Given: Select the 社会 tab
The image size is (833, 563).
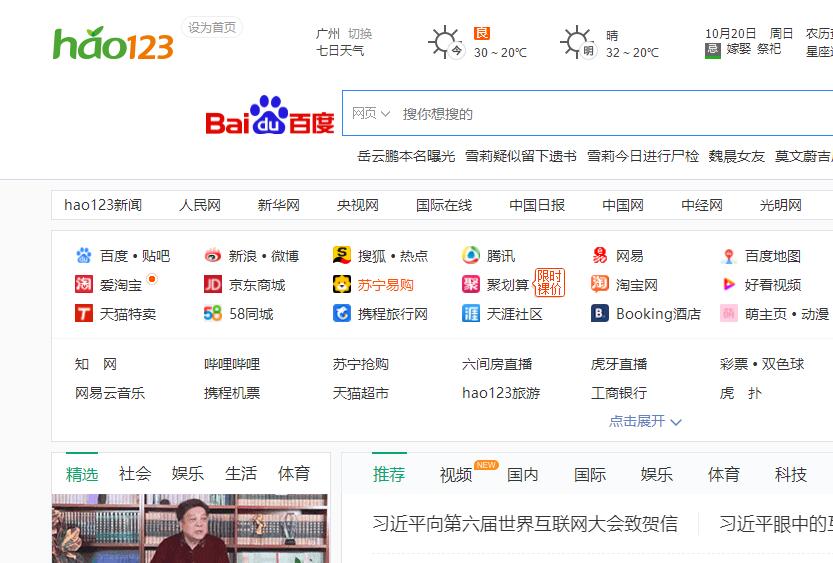Looking at the screenshot, I should pyautogui.click(x=135, y=473).
